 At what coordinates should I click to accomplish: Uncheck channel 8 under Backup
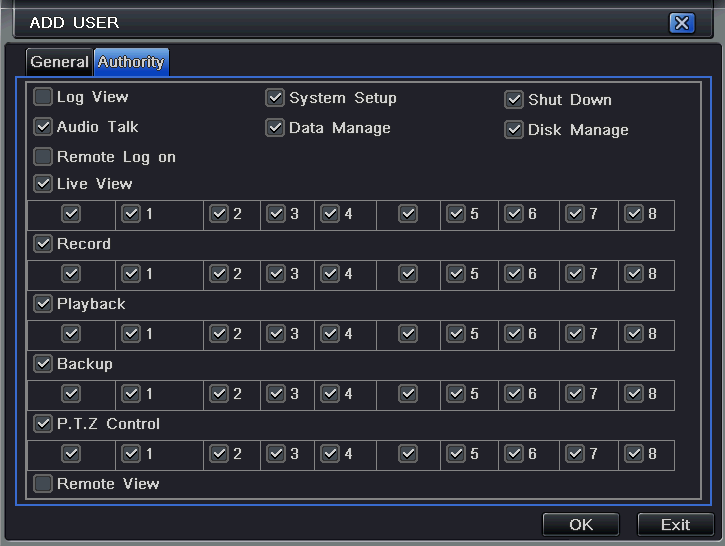pos(634,394)
